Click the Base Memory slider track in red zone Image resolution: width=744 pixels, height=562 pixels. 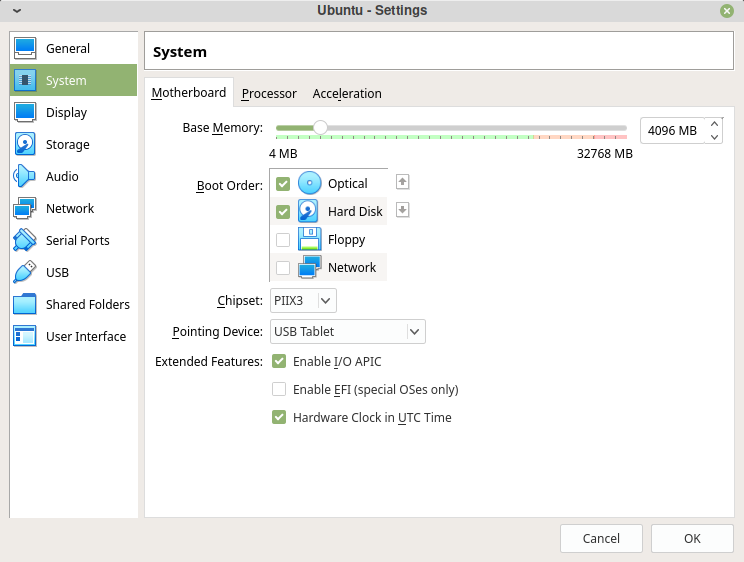pyautogui.click(x=610, y=128)
